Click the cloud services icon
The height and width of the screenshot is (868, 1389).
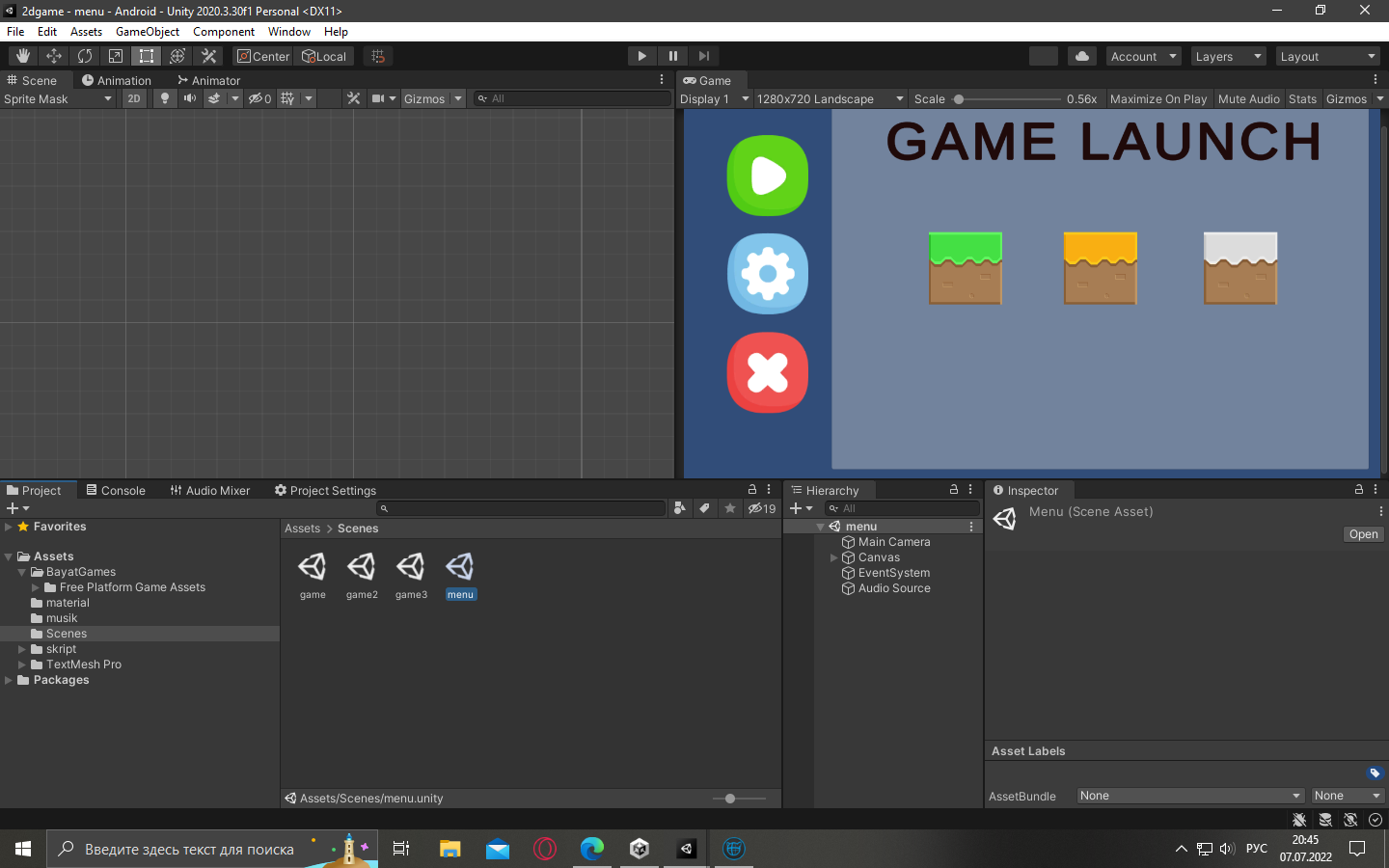pos(1082,56)
